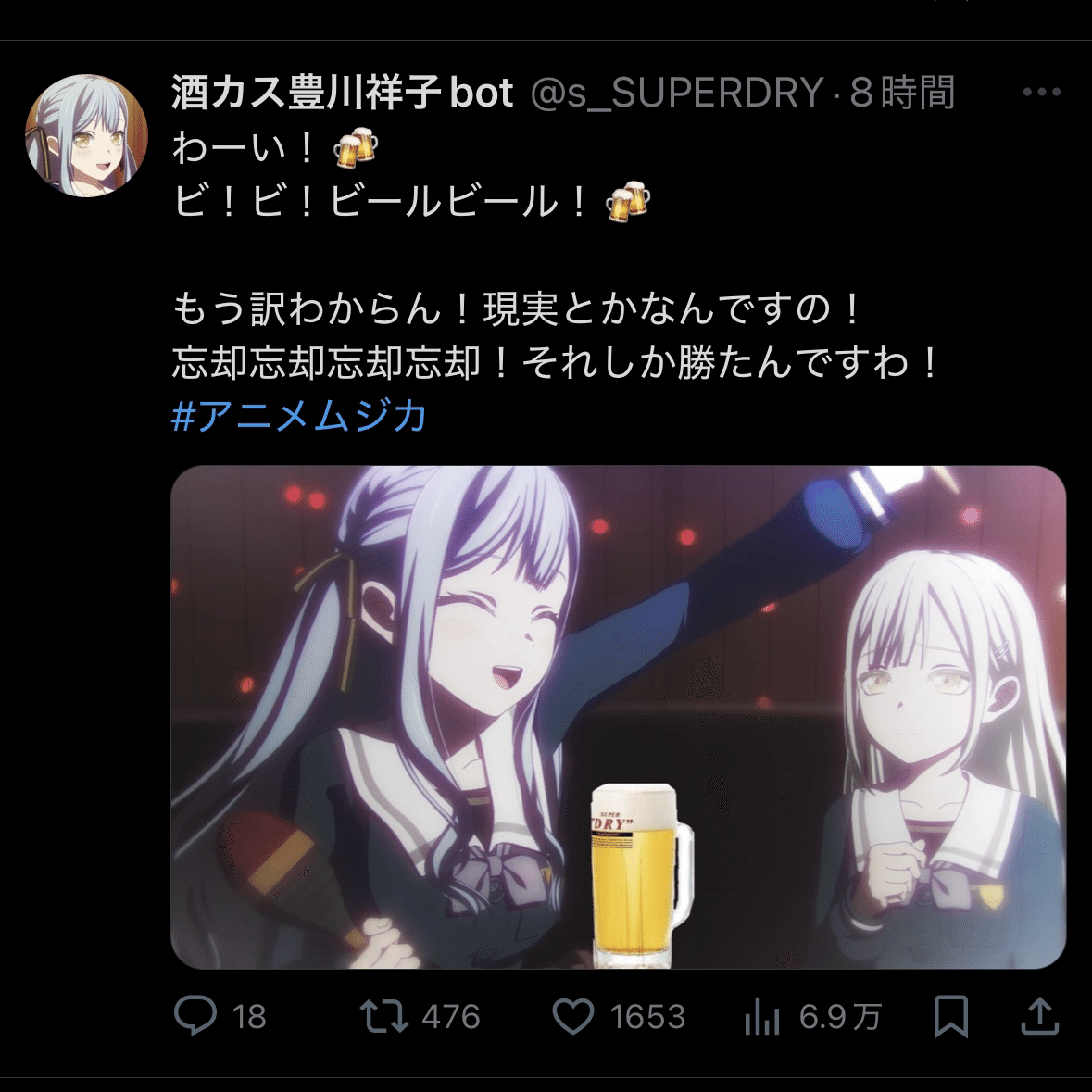Click the 18 replies count
Screen dimensions: 1092x1092
[249, 1018]
